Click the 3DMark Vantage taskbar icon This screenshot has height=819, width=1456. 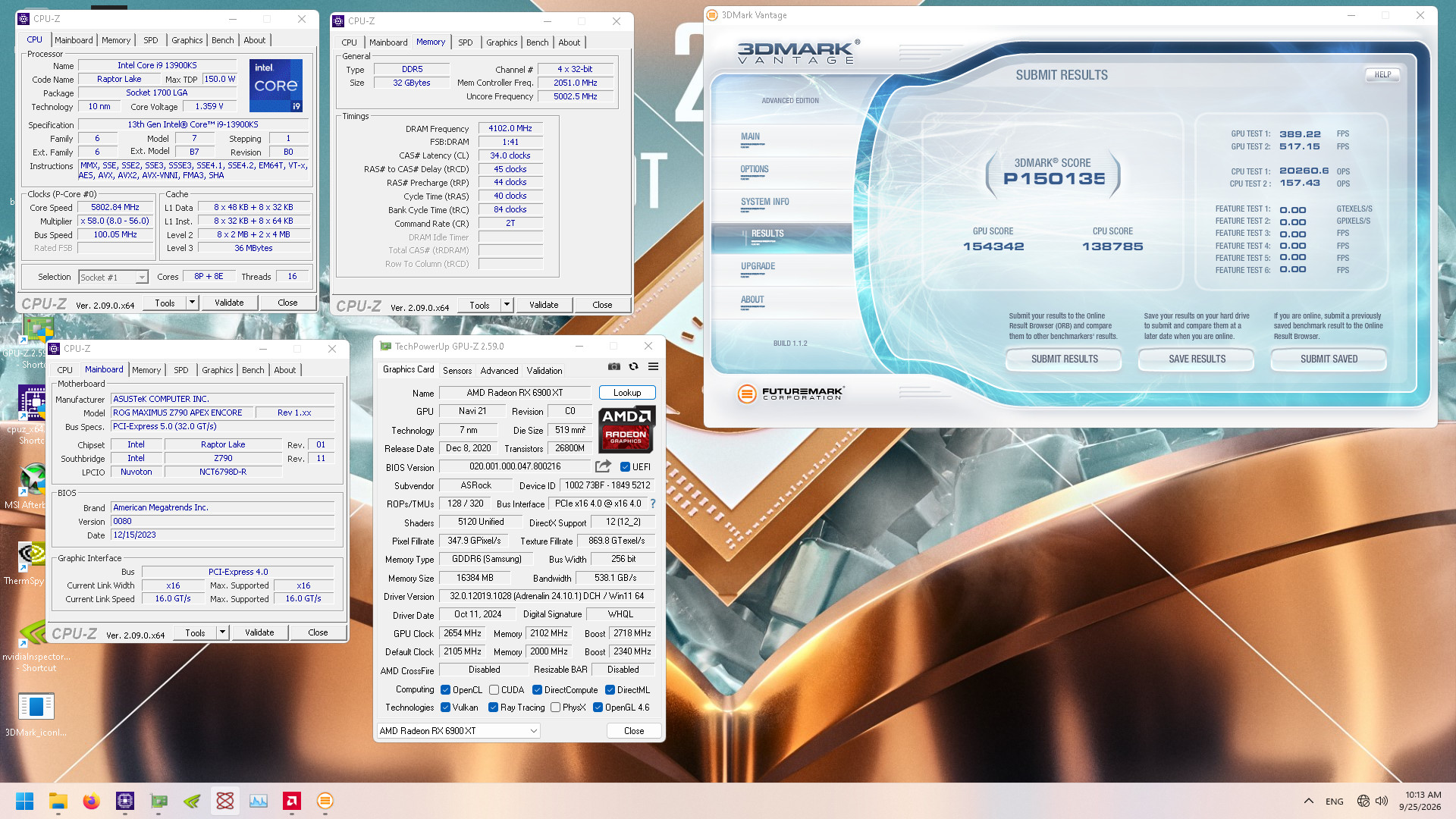pos(325,801)
